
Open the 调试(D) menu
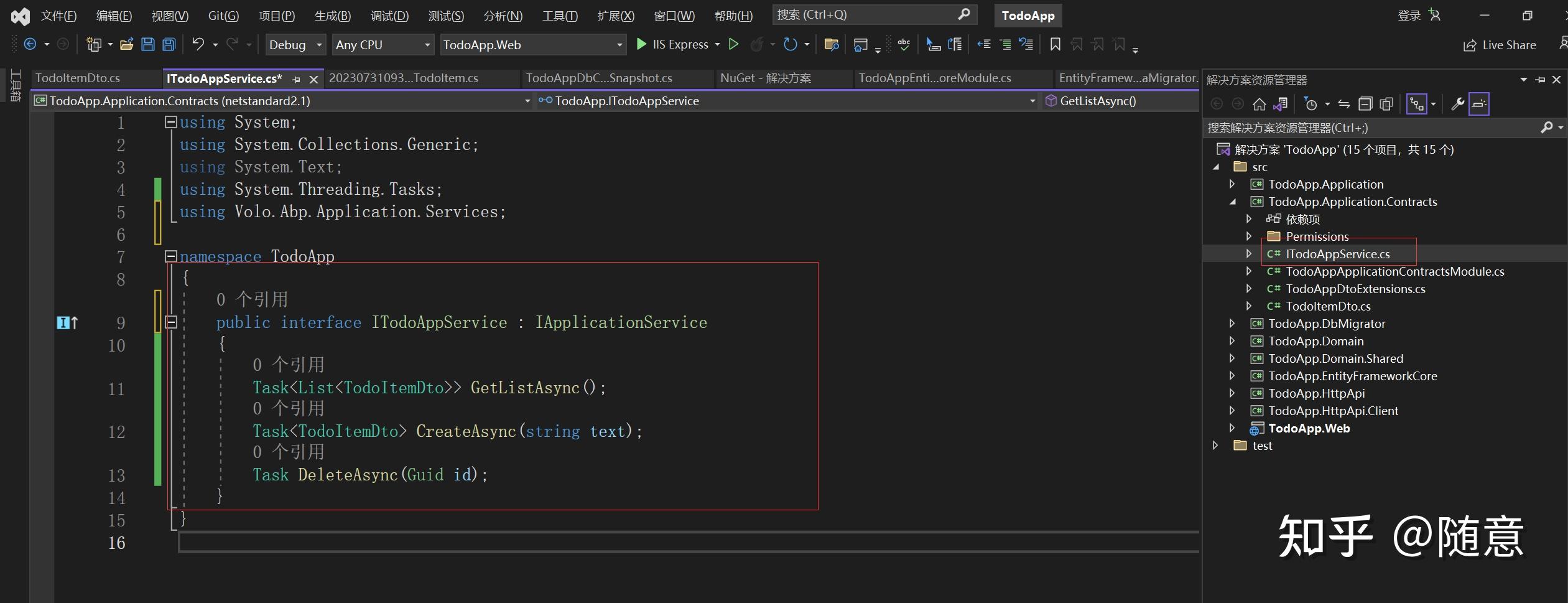click(x=390, y=16)
